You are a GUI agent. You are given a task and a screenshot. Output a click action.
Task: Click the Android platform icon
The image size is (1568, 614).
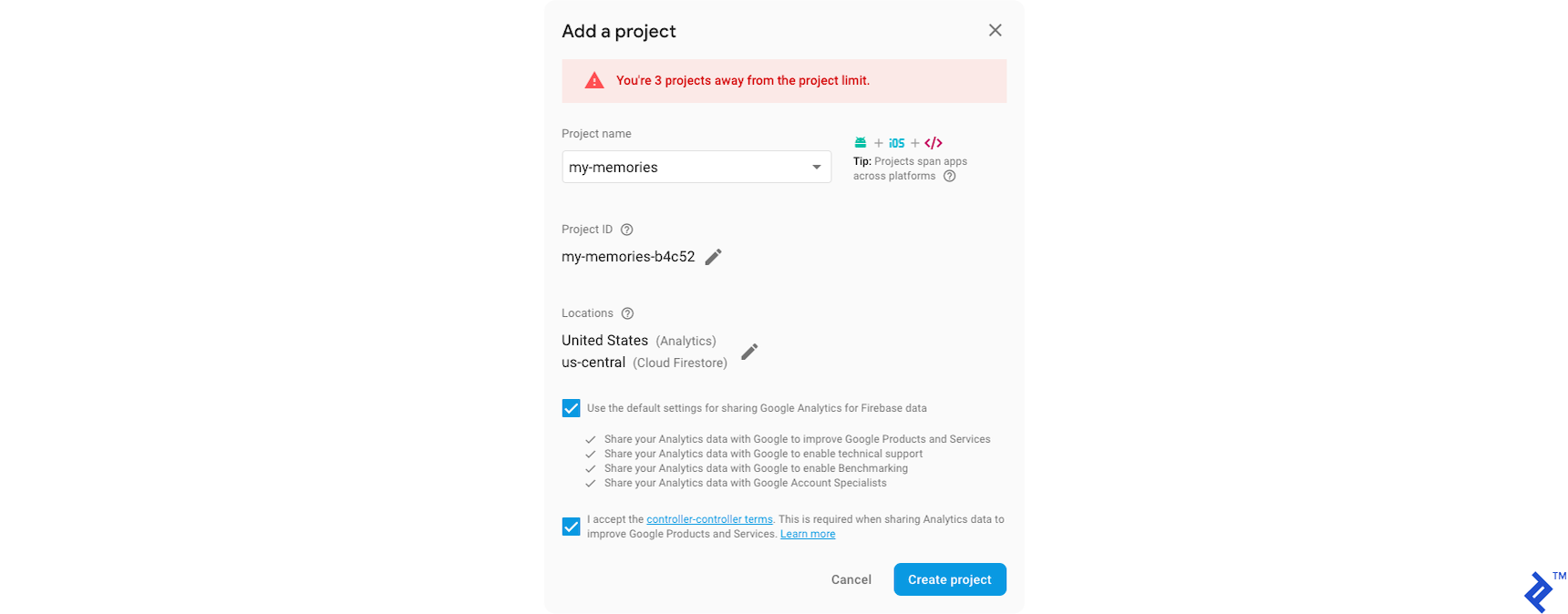click(860, 142)
